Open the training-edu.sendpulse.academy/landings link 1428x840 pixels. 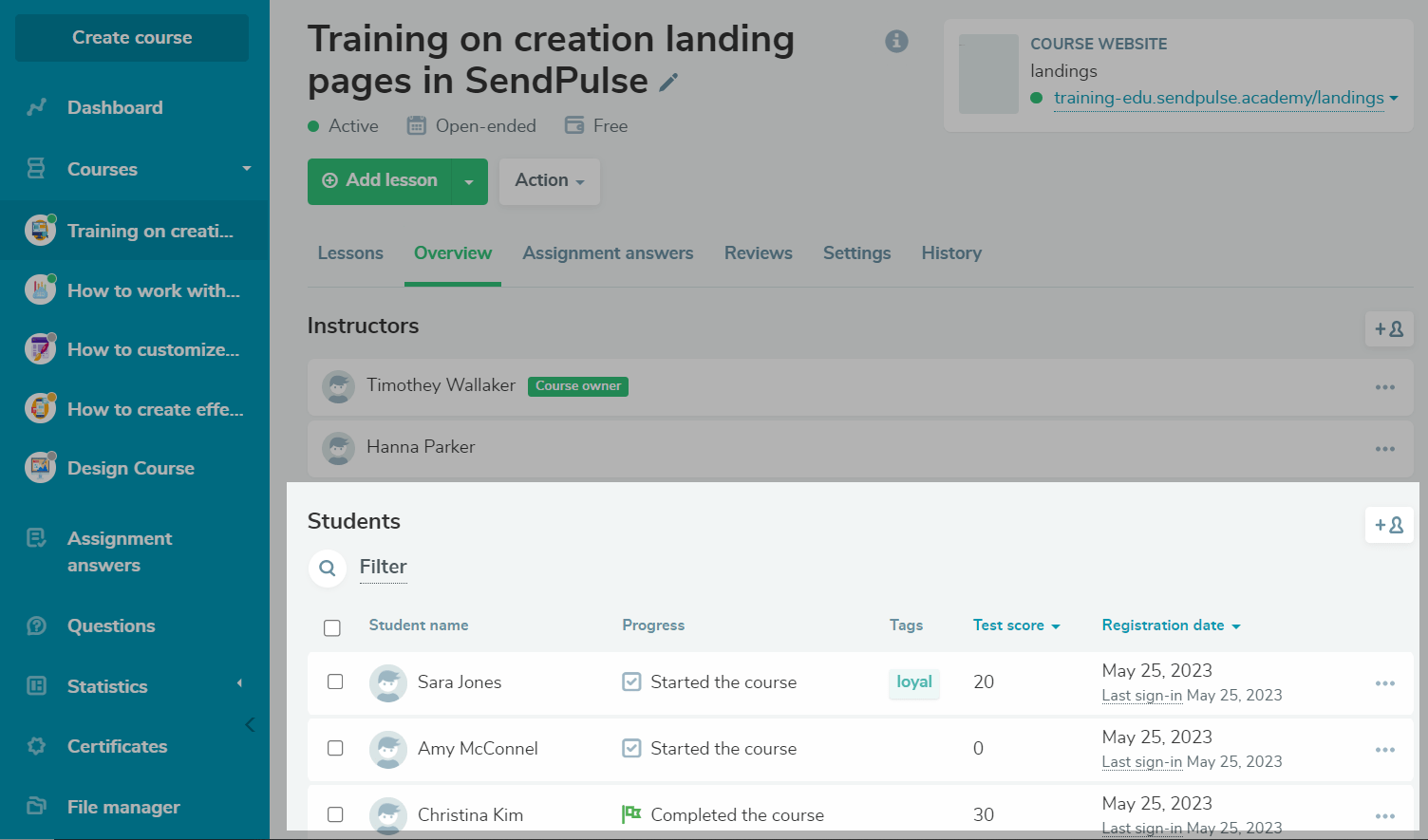click(1218, 98)
